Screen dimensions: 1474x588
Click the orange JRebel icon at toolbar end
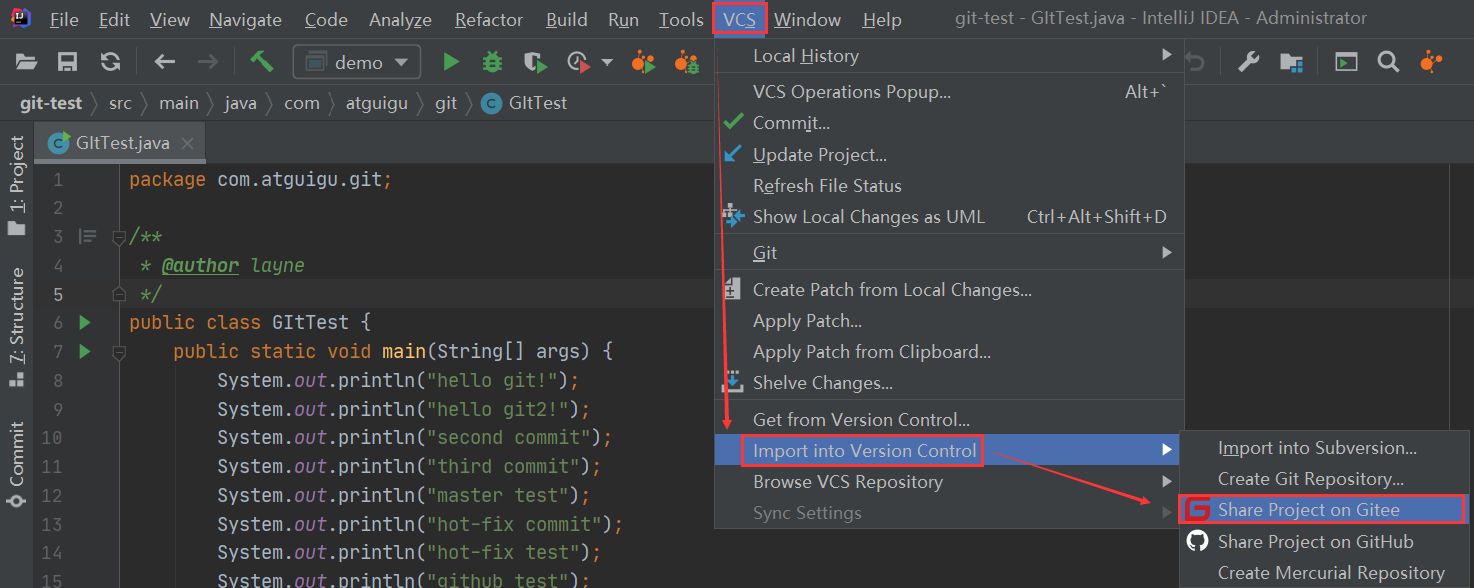1432,62
